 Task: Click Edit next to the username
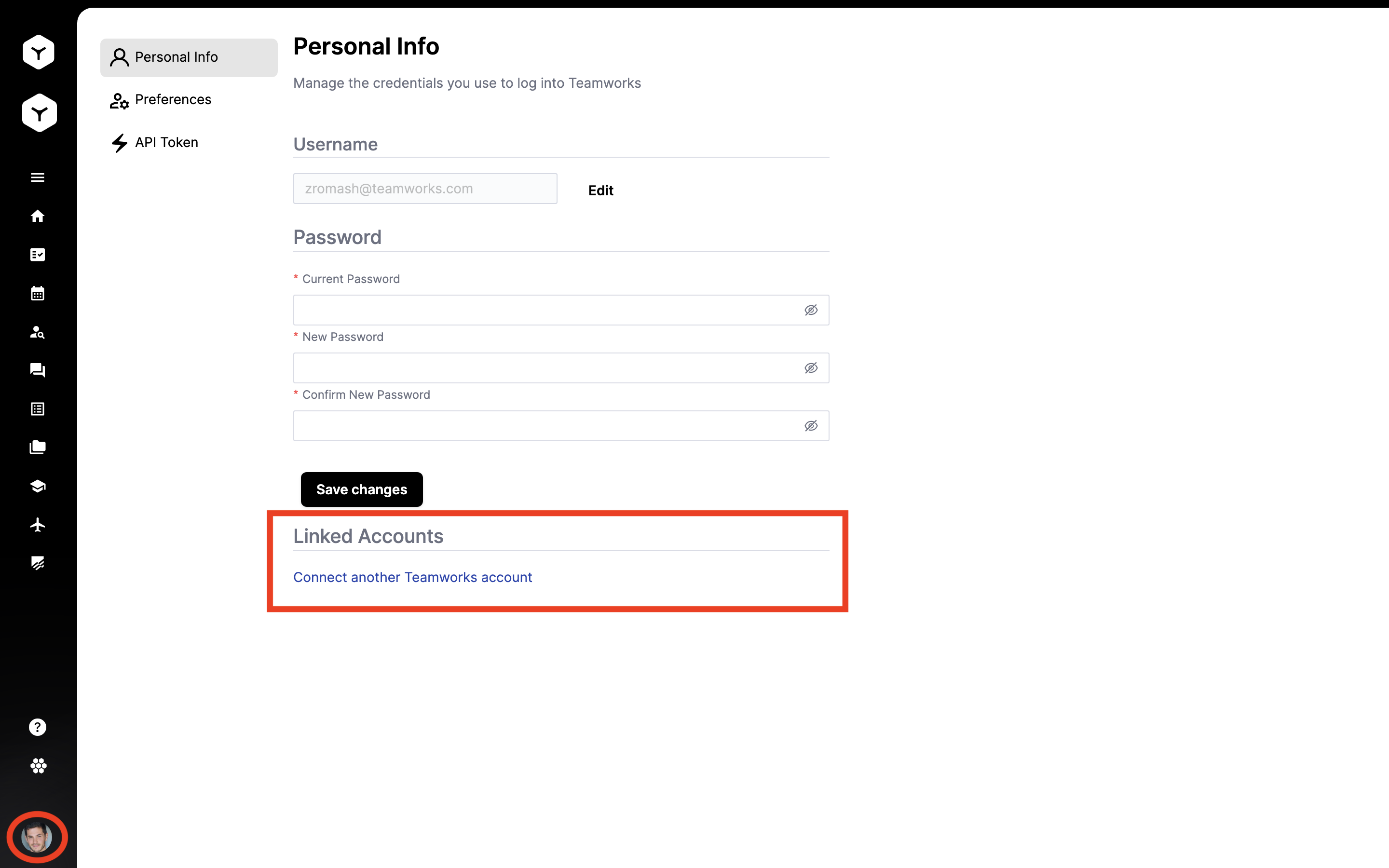[x=600, y=190]
